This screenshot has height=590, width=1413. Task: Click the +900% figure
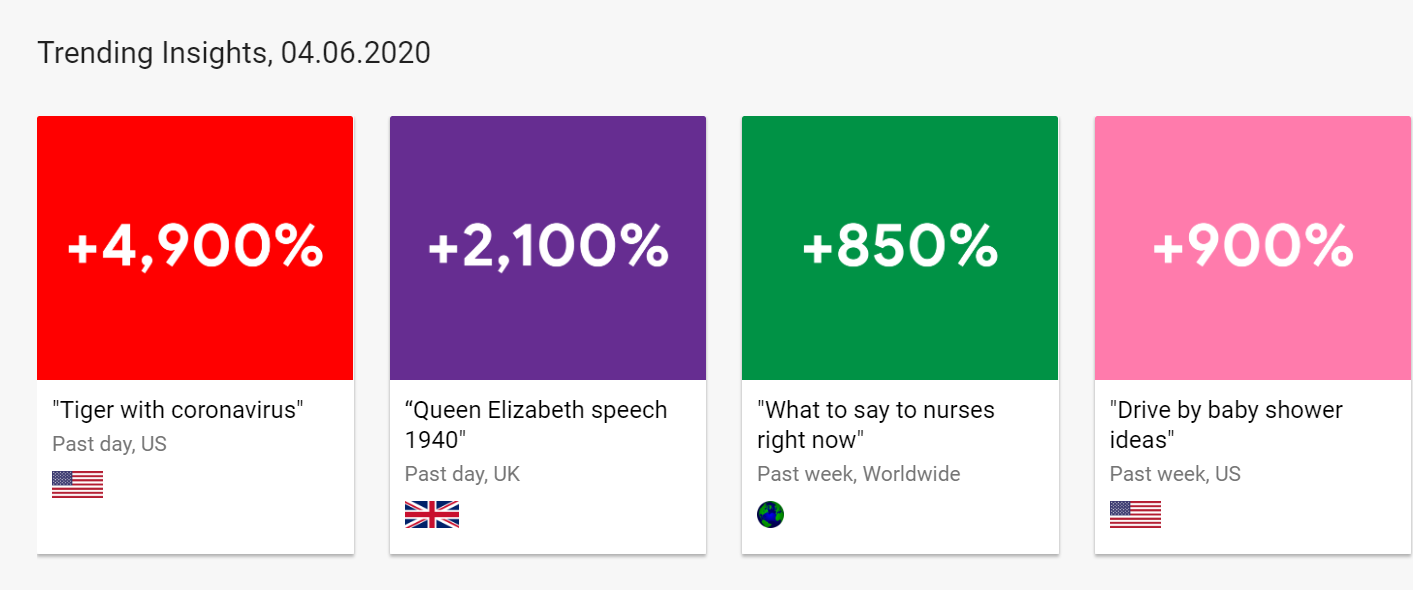1253,247
